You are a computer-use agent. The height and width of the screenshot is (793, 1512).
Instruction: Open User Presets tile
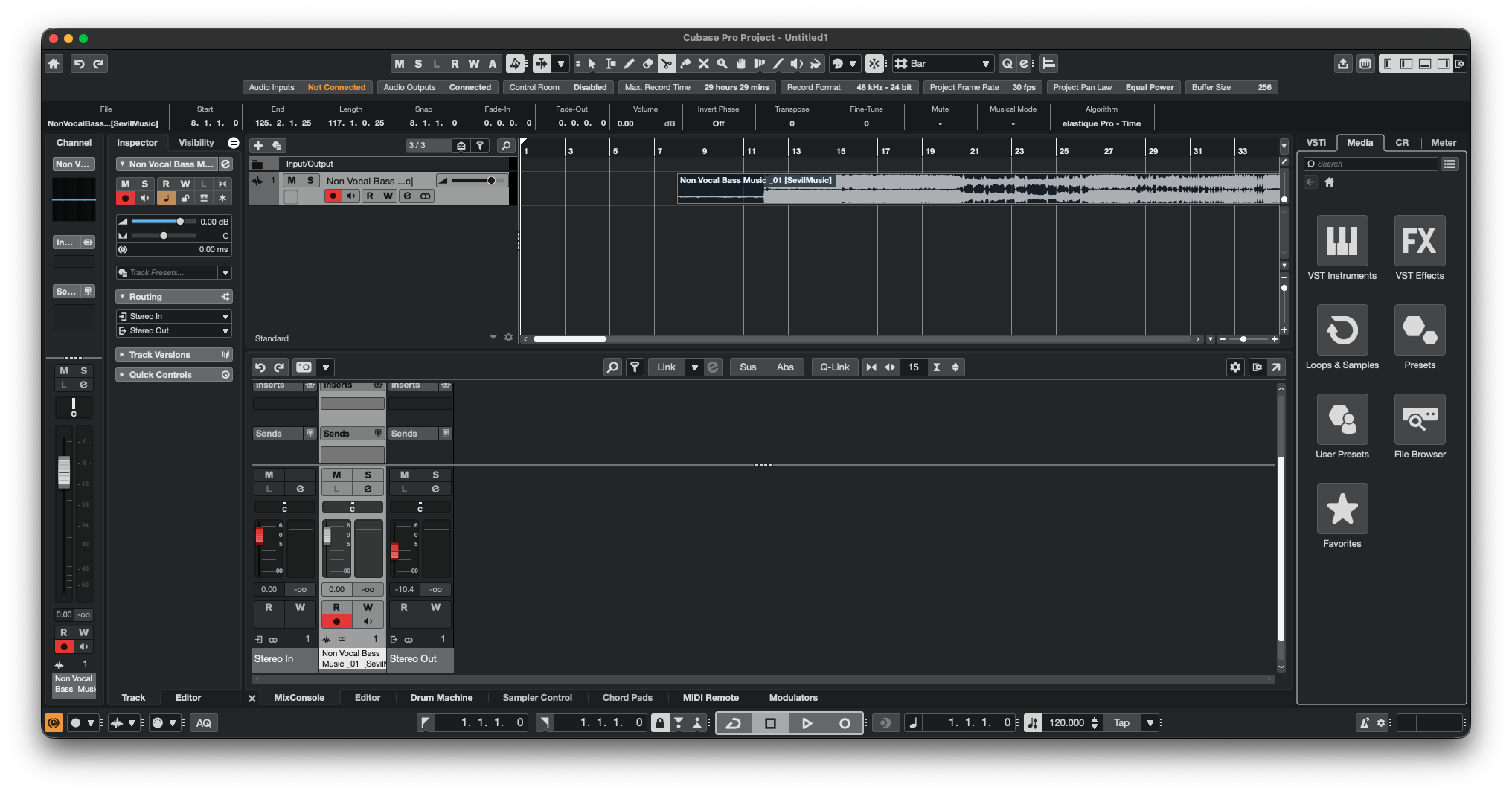(x=1342, y=419)
